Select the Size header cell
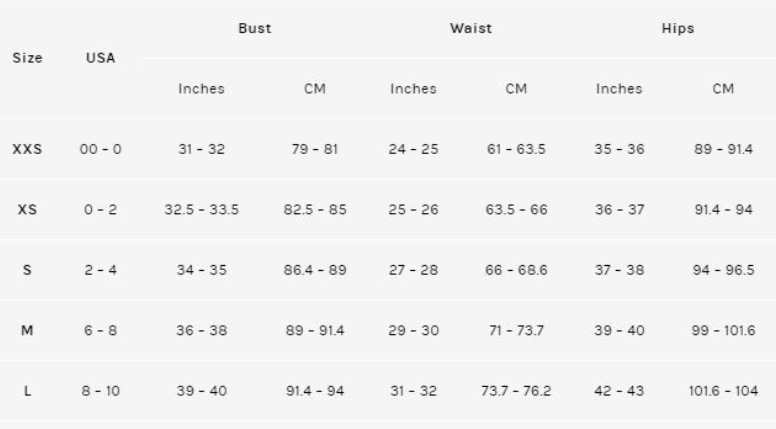 pyautogui.click(x=27, y=58)
